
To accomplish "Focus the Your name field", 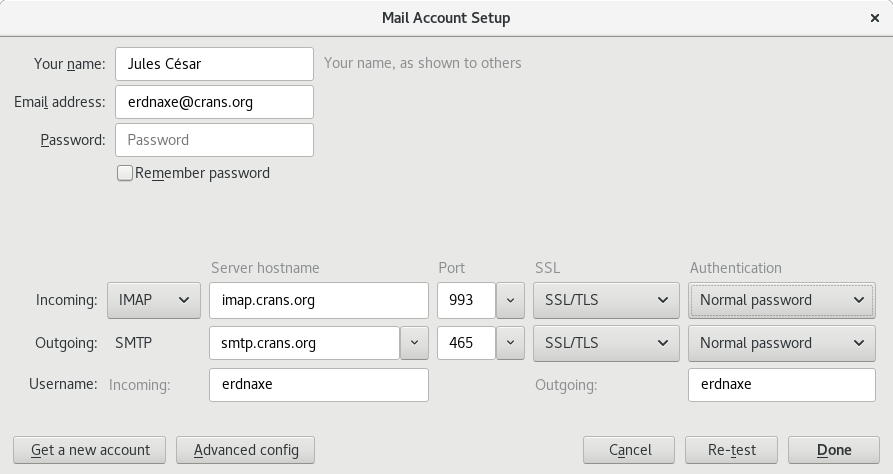I will (214, 64).
